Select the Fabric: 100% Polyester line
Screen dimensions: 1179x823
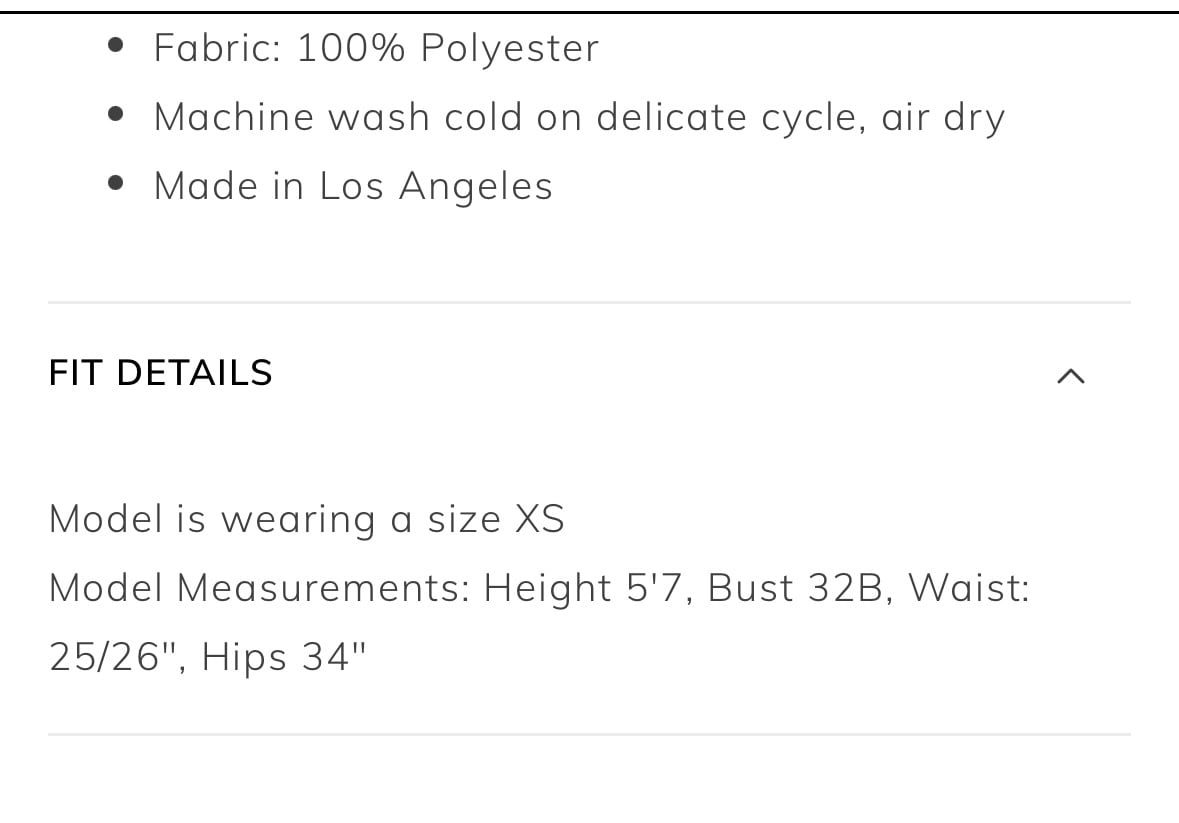tap(377, 48)
